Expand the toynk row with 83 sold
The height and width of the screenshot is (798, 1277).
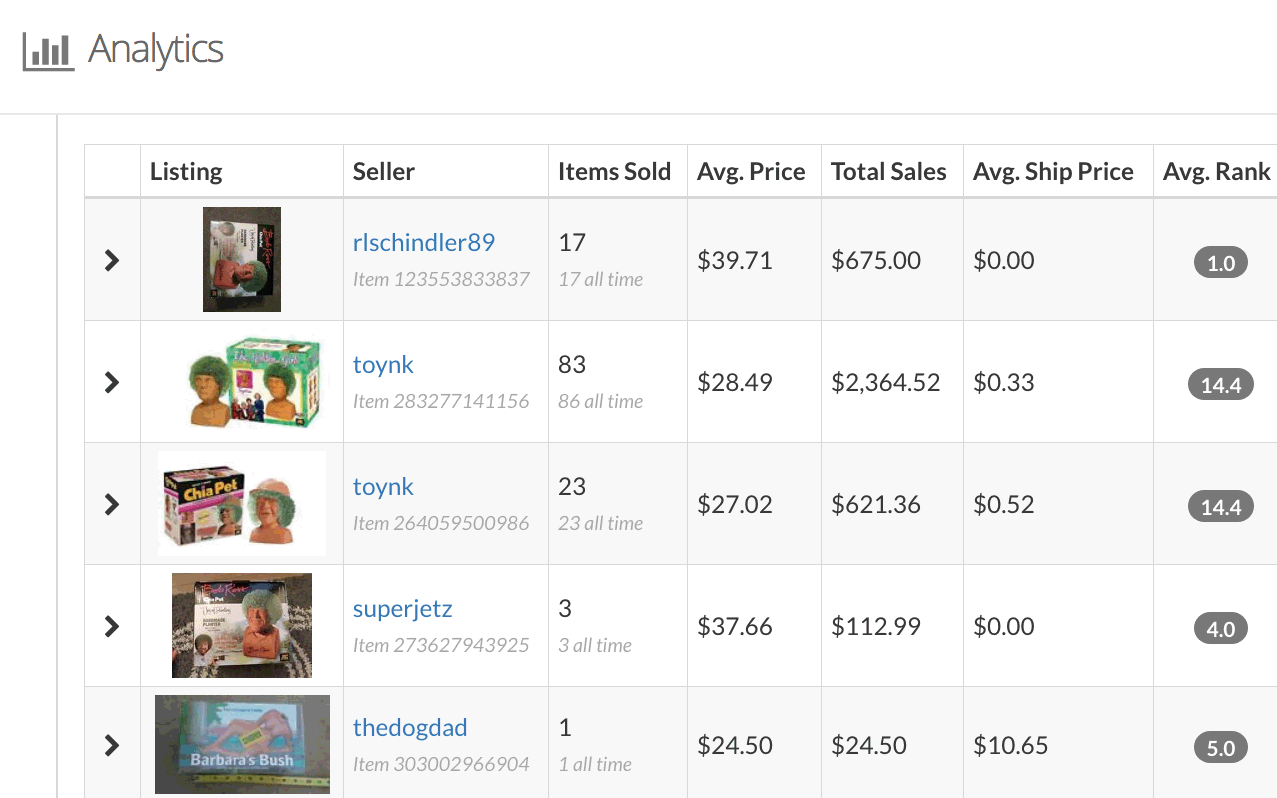[x=112, y=382]
